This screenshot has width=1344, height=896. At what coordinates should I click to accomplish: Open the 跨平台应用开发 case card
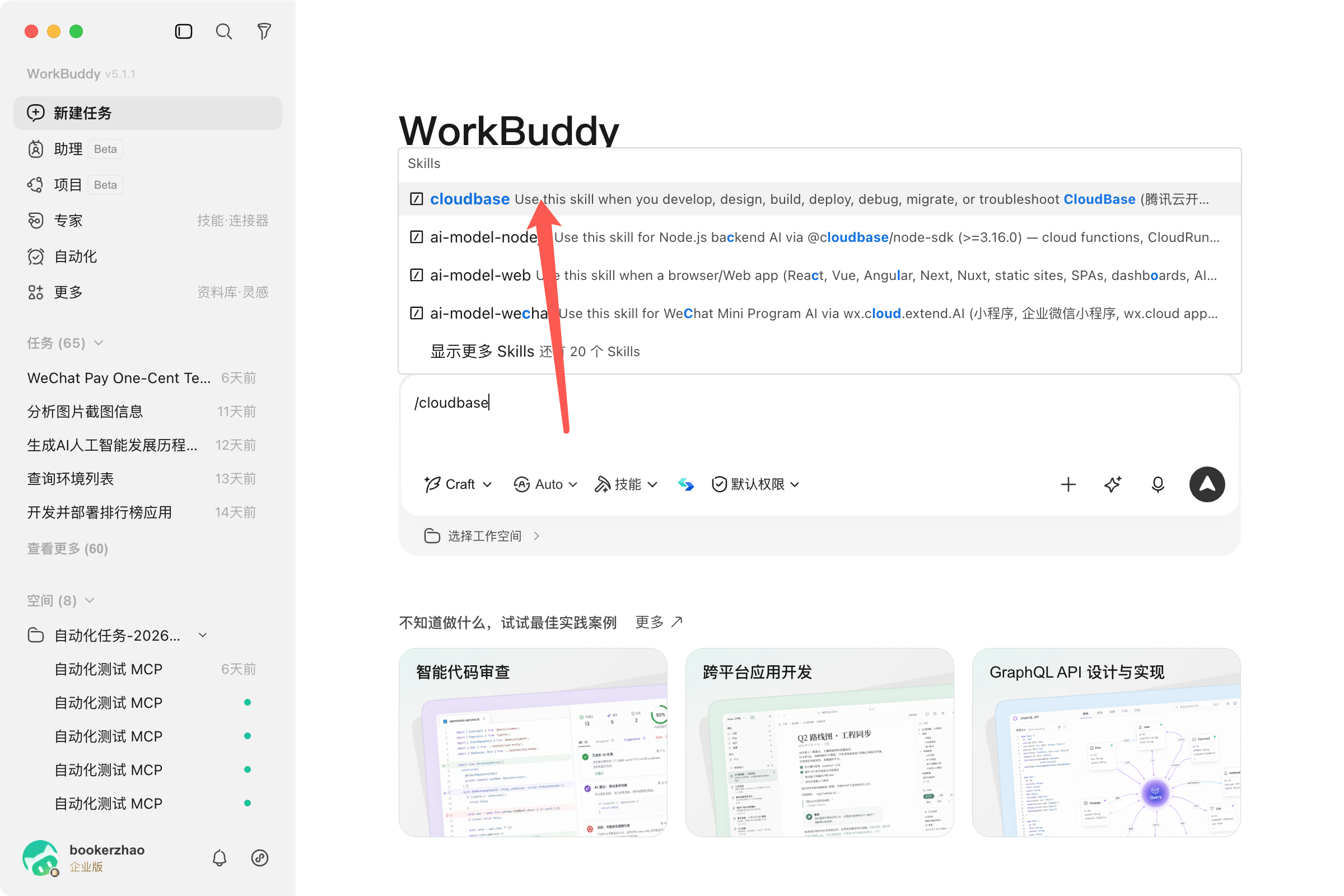(x=819, y=743)
